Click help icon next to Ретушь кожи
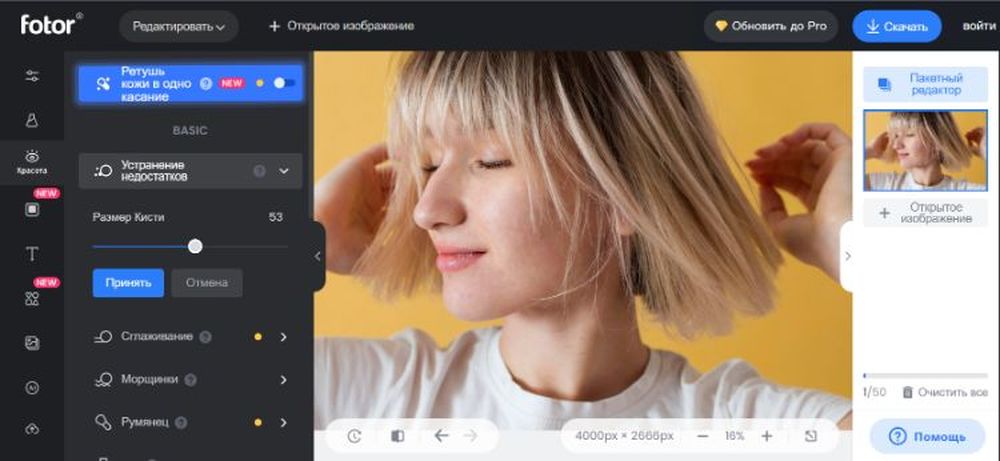 pos(205,84)
